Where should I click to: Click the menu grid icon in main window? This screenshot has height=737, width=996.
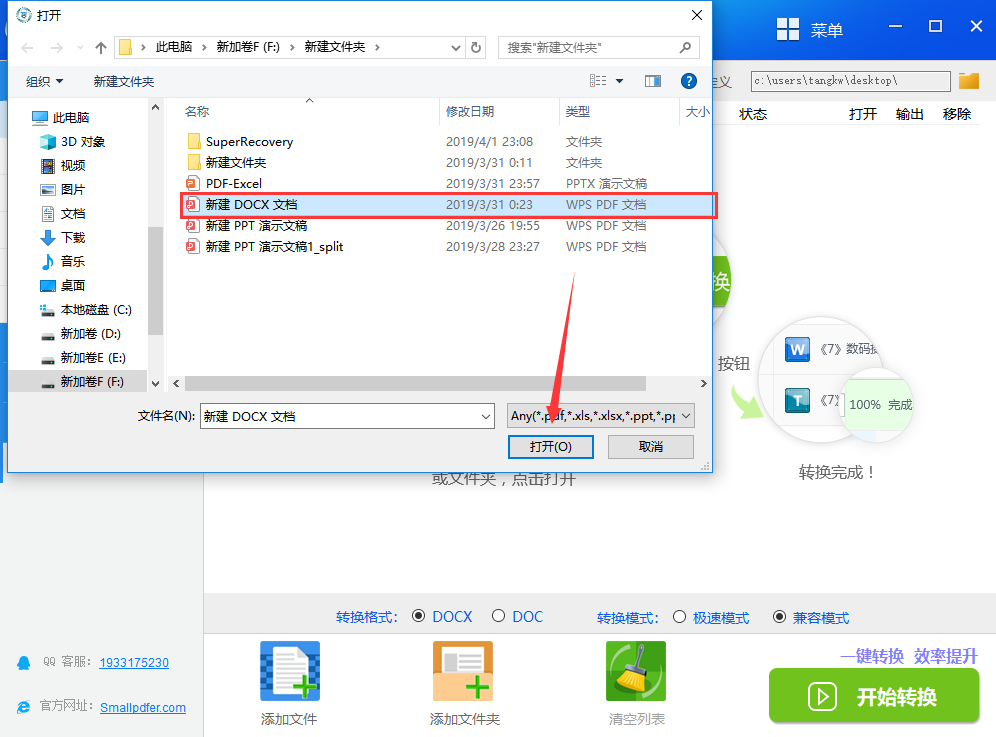(x=788, y=29)
